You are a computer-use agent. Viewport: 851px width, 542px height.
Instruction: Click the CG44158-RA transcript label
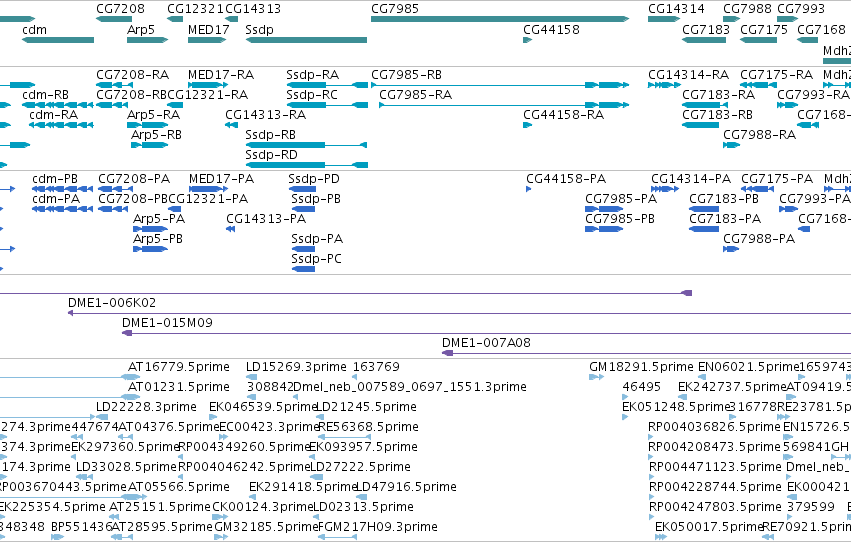pos(563,114)
